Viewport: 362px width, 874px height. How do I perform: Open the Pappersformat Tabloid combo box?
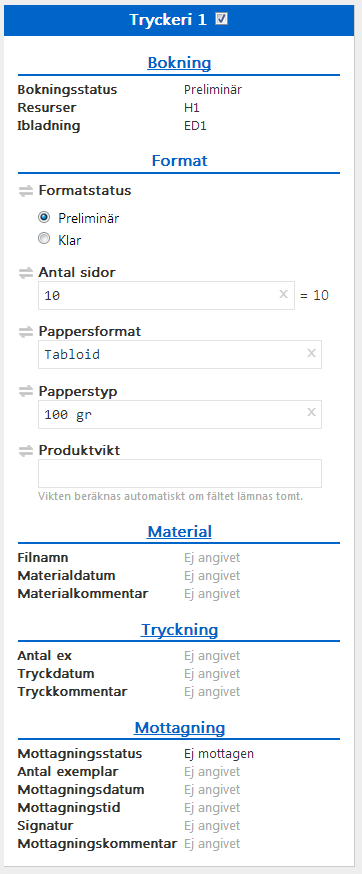pyautogui.click(x=180, y=355)
